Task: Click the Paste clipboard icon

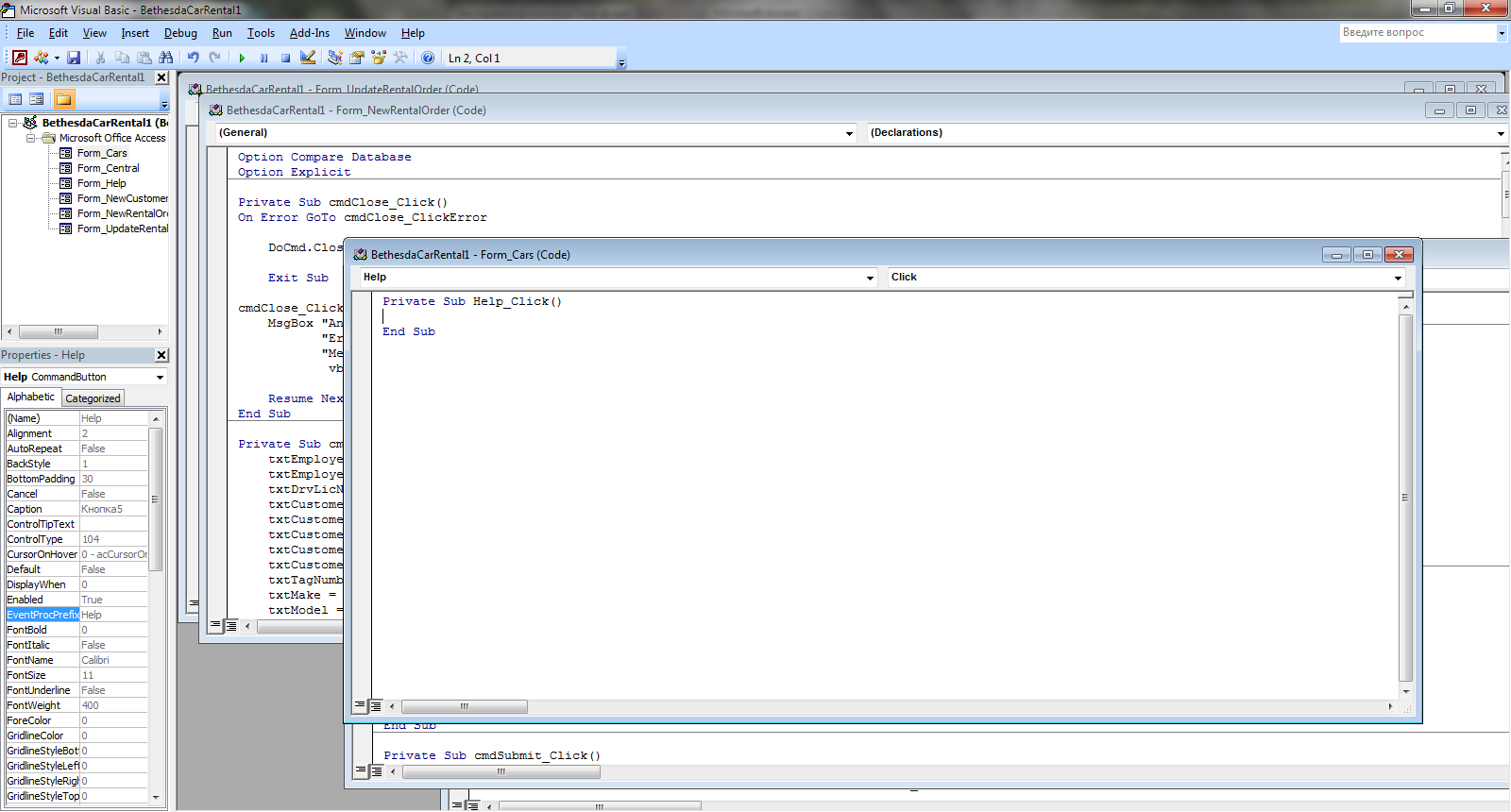Action: (x=144, y=58)
